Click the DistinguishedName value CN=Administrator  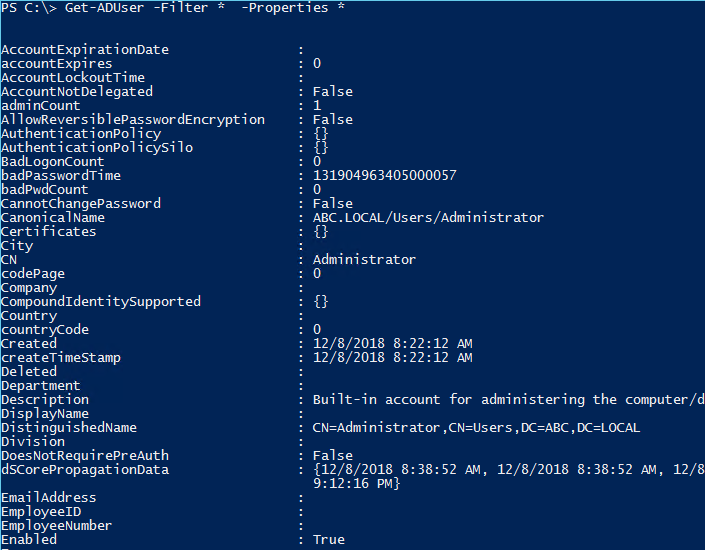[x=376, y=428]
